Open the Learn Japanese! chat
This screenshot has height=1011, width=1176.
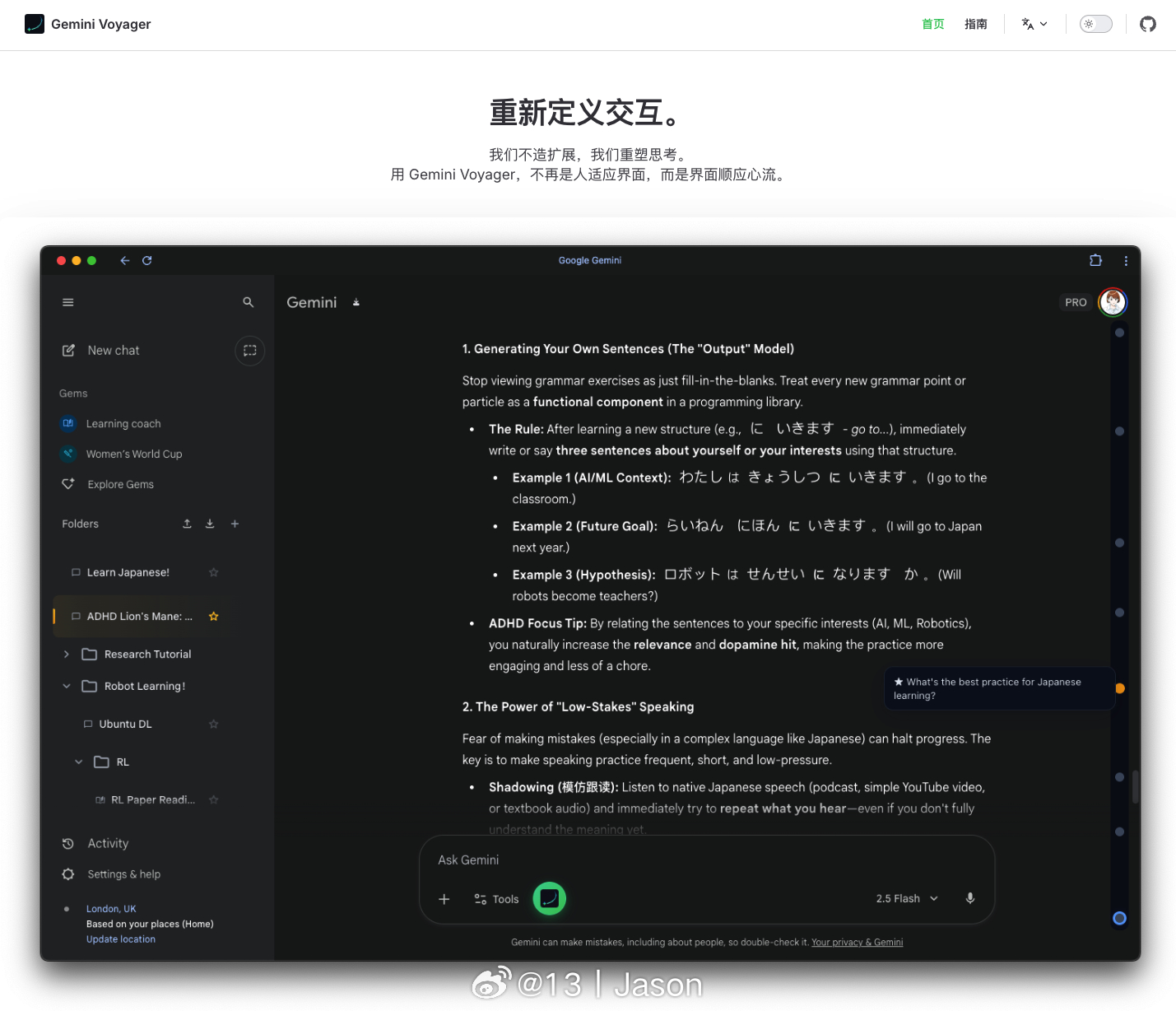128,572
